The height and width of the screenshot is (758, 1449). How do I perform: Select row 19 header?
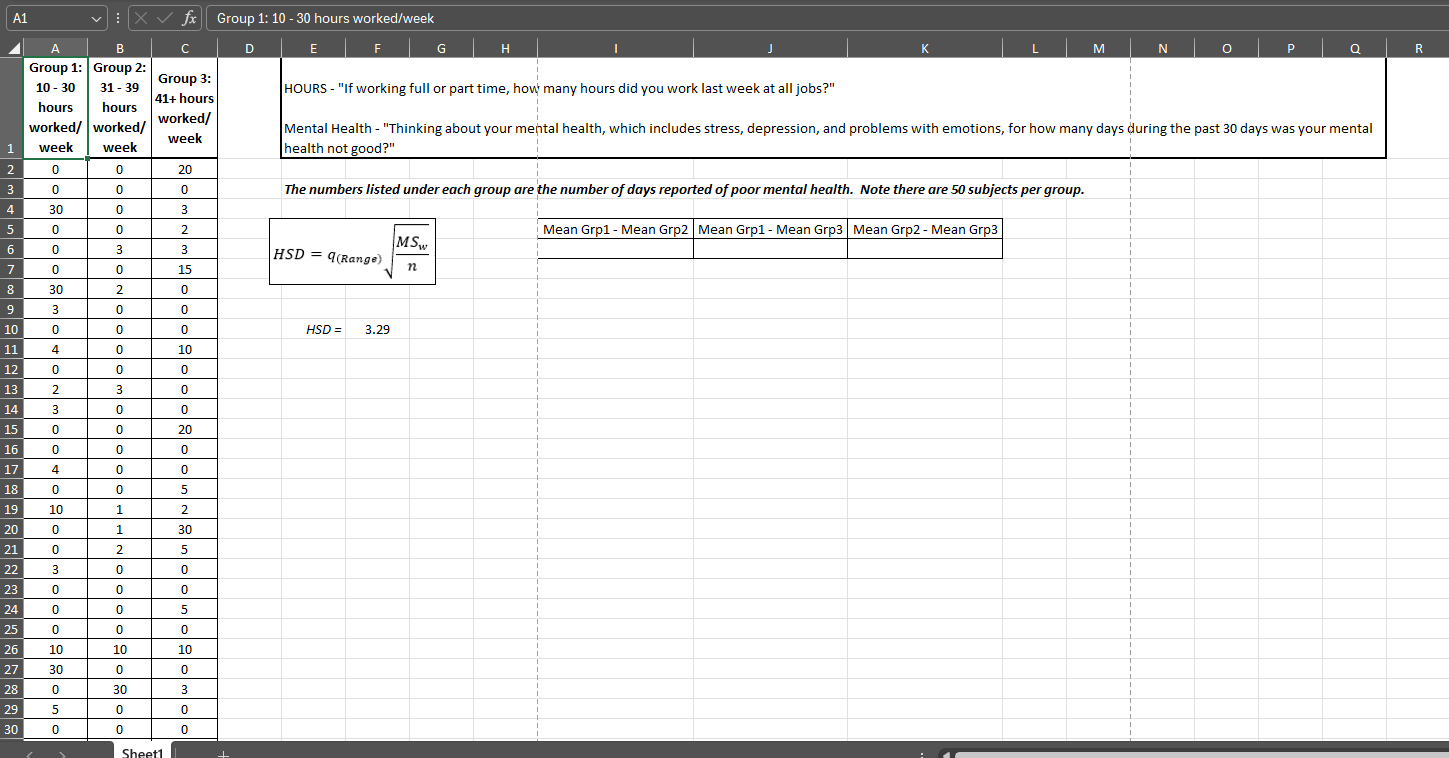click(12, 509)
